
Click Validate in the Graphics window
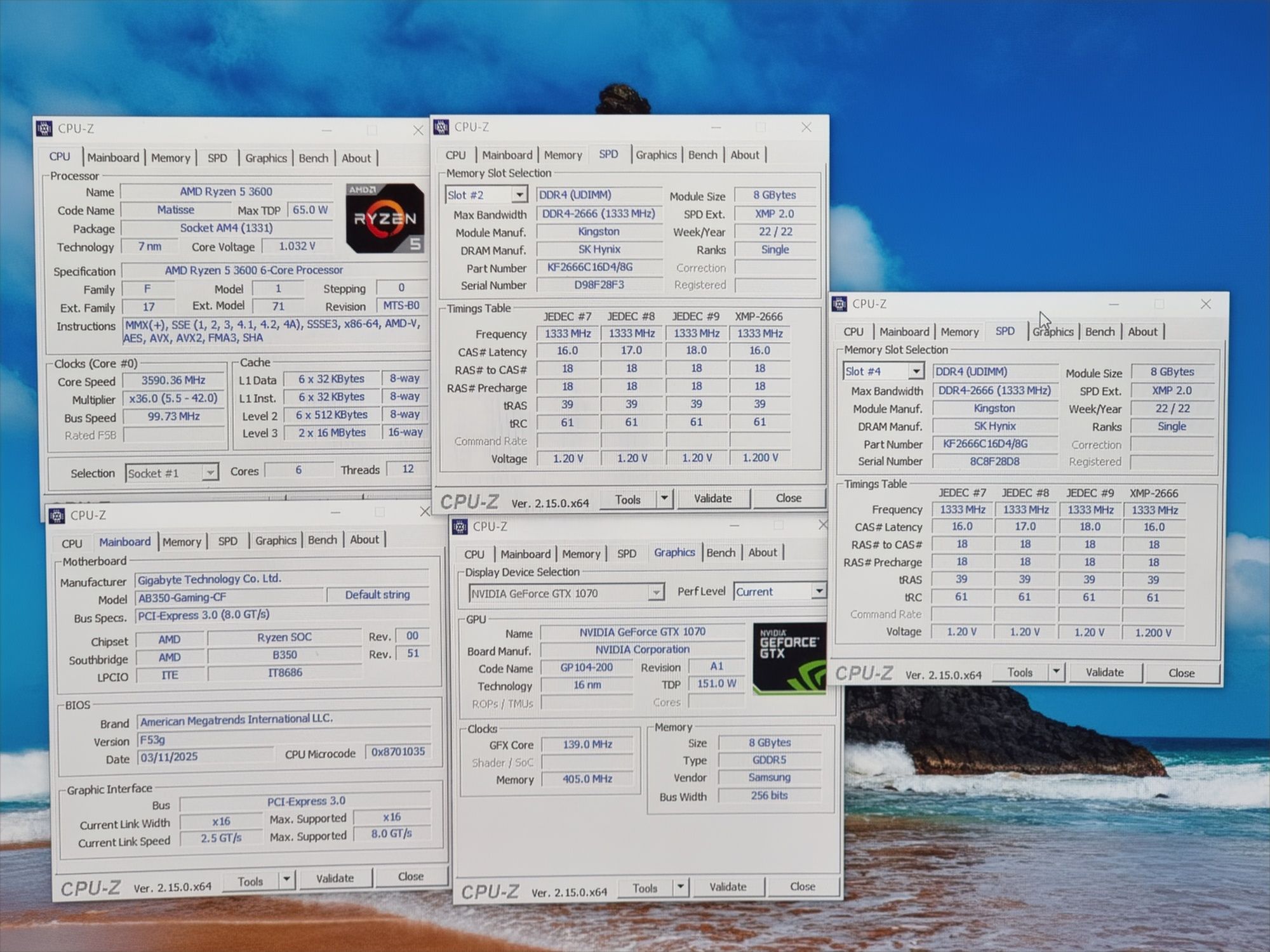coord(728,887)
